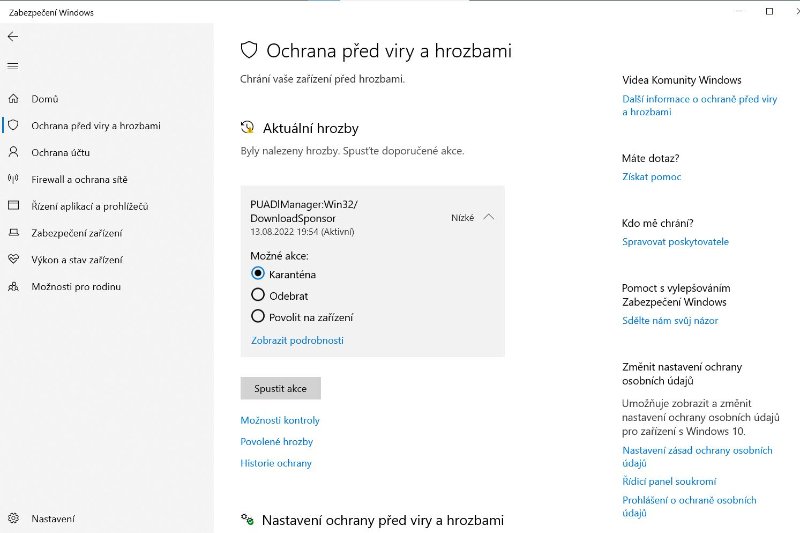800x533 pixels.
Task: Select Povolit na zařízení radio option
Action: click(x=258, y=316)
